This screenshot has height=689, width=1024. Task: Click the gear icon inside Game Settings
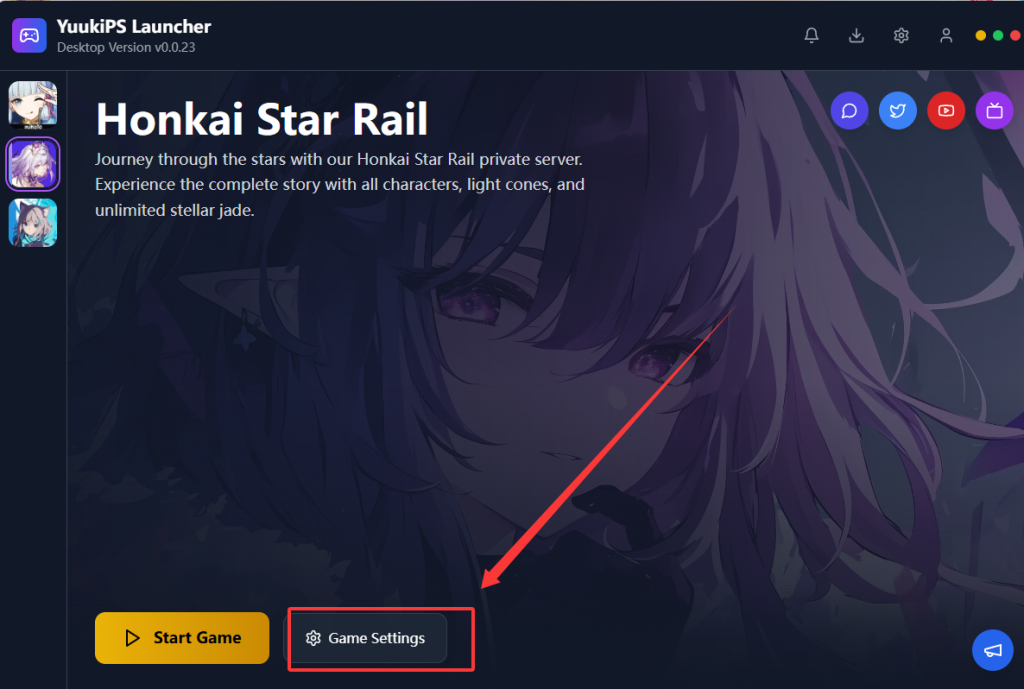pos(313,638)
